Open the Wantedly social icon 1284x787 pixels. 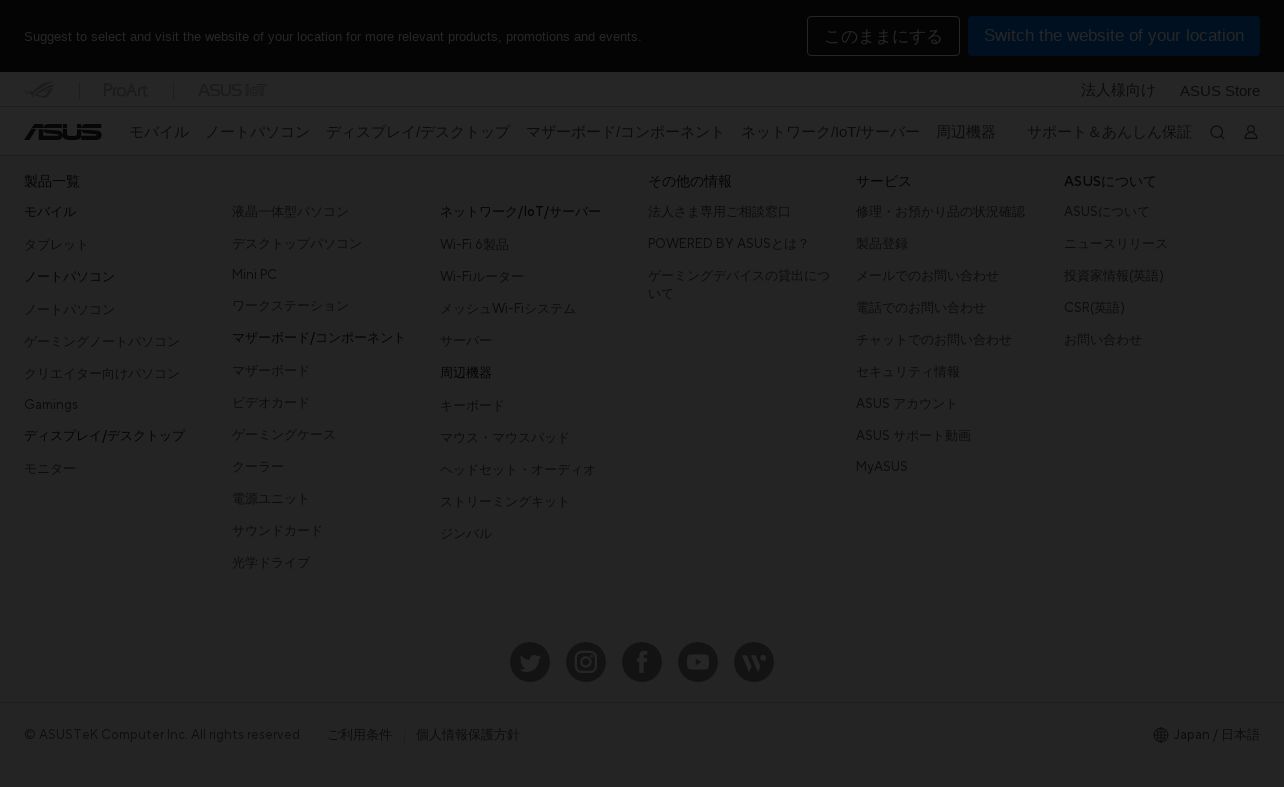coord(754,662)
